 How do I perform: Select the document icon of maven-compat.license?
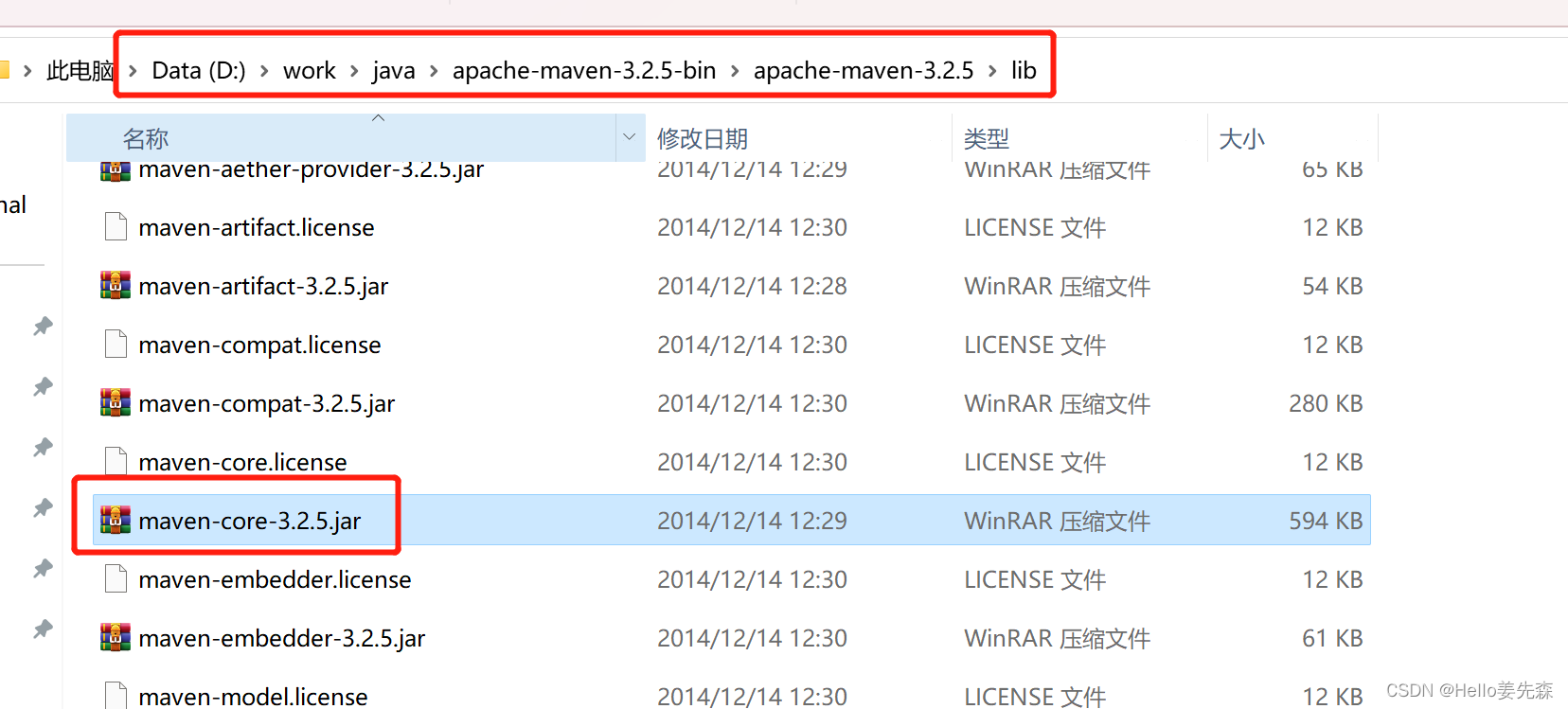tap(116, 344)
